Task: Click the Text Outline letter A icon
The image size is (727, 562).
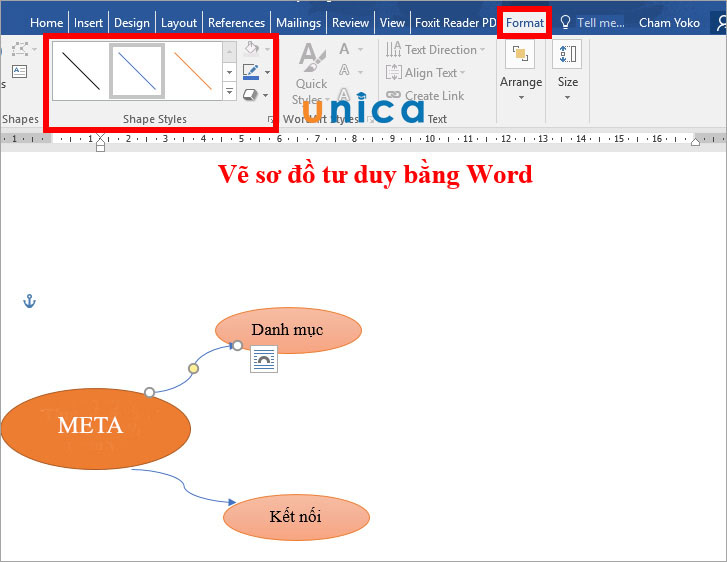Action: [344, 70]
